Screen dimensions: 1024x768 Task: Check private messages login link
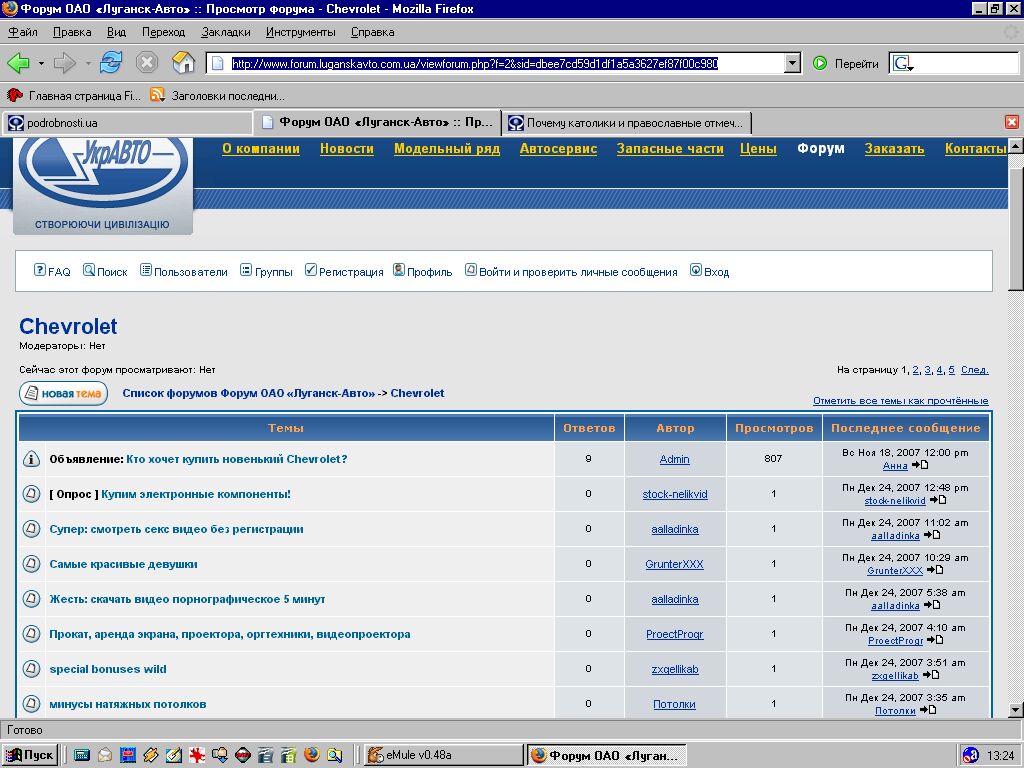tap(571, 271)
